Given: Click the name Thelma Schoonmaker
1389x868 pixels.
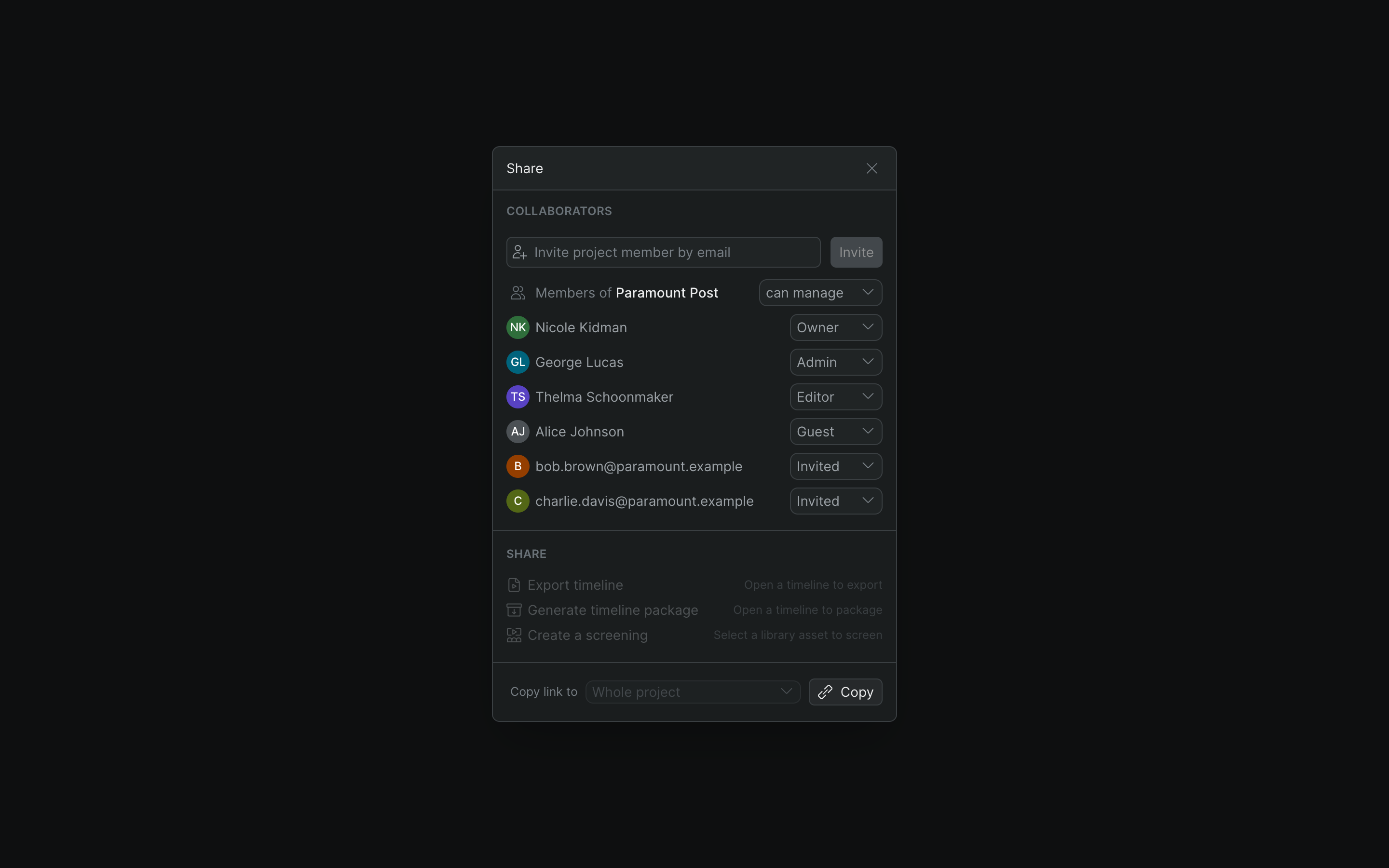Looking at the screenshot, I should 604,397.
